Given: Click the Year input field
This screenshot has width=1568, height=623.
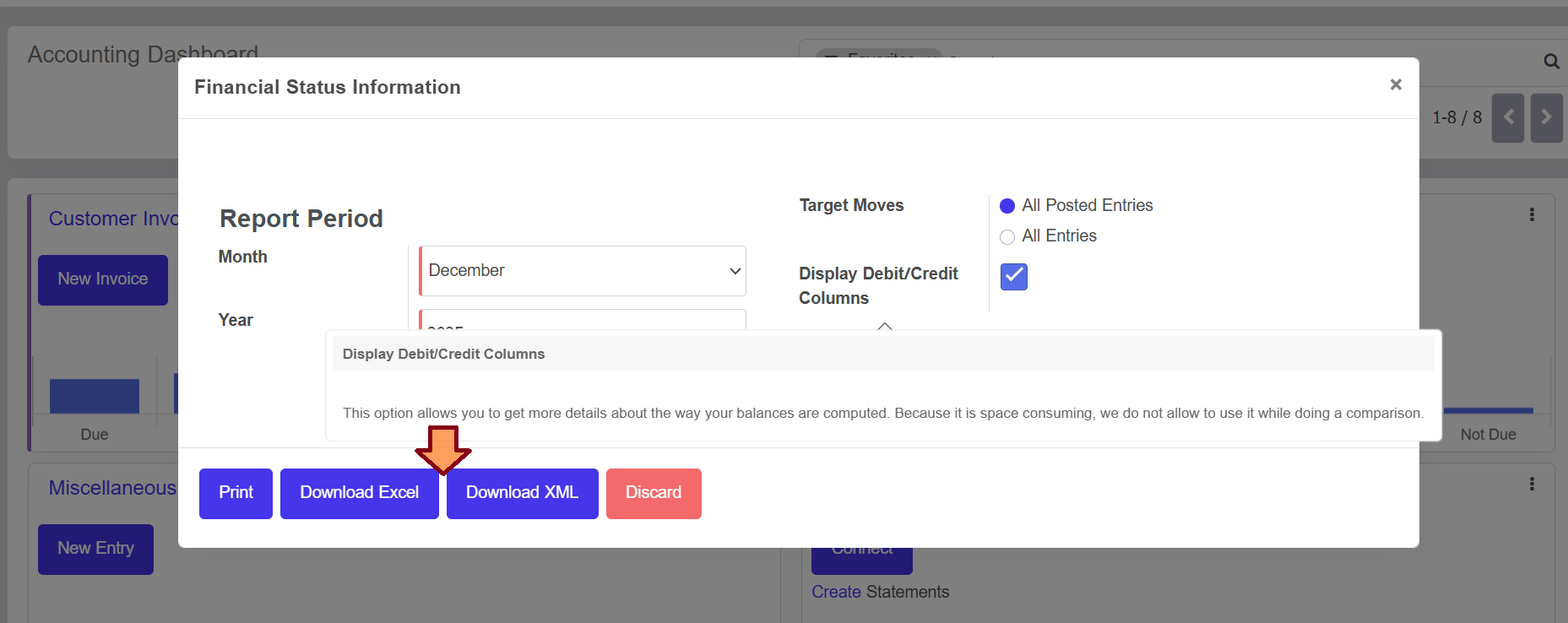Looking at the screenshot, I should [583, 321].
